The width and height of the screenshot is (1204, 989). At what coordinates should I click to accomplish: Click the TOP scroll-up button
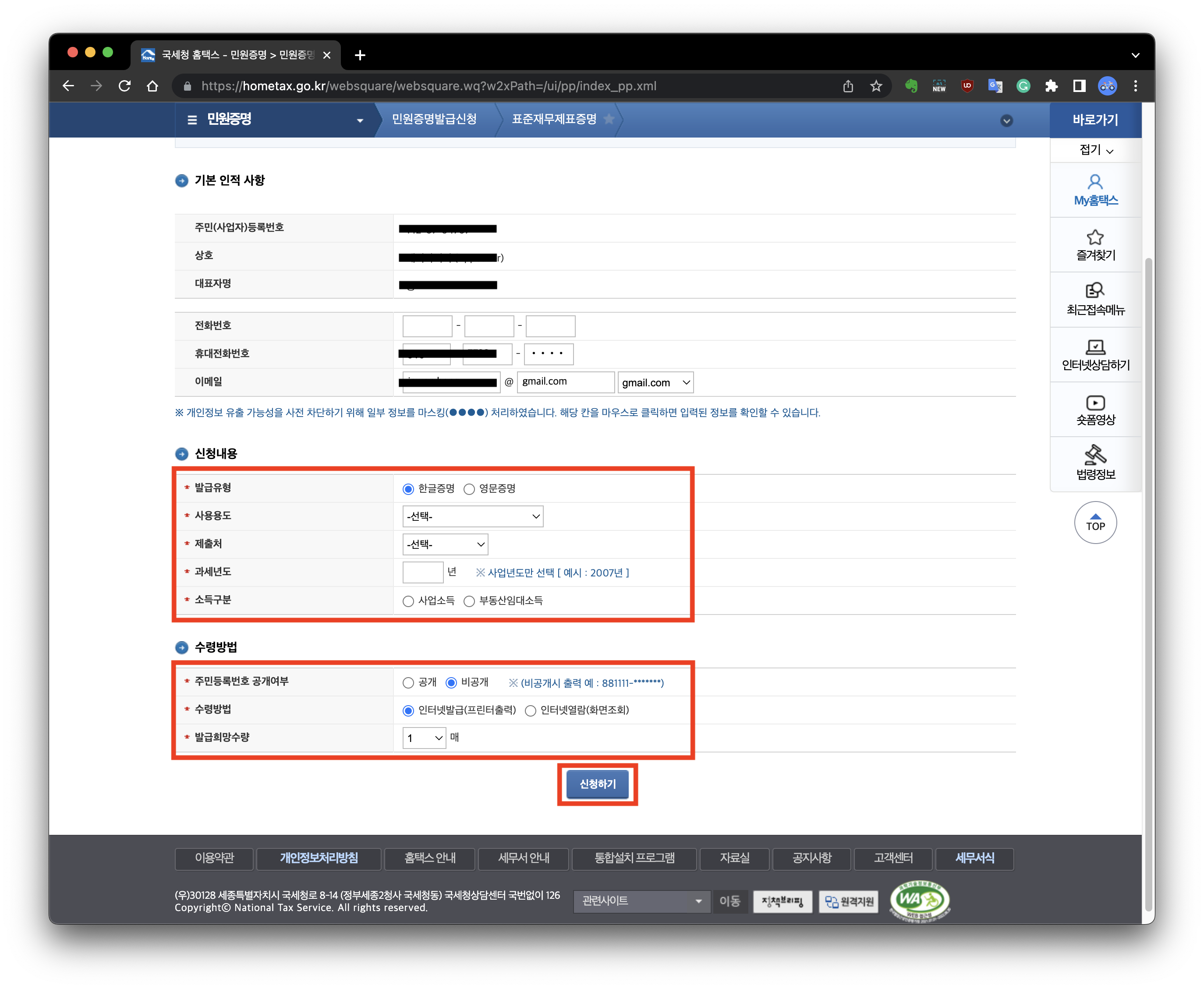coord(1094,523)
